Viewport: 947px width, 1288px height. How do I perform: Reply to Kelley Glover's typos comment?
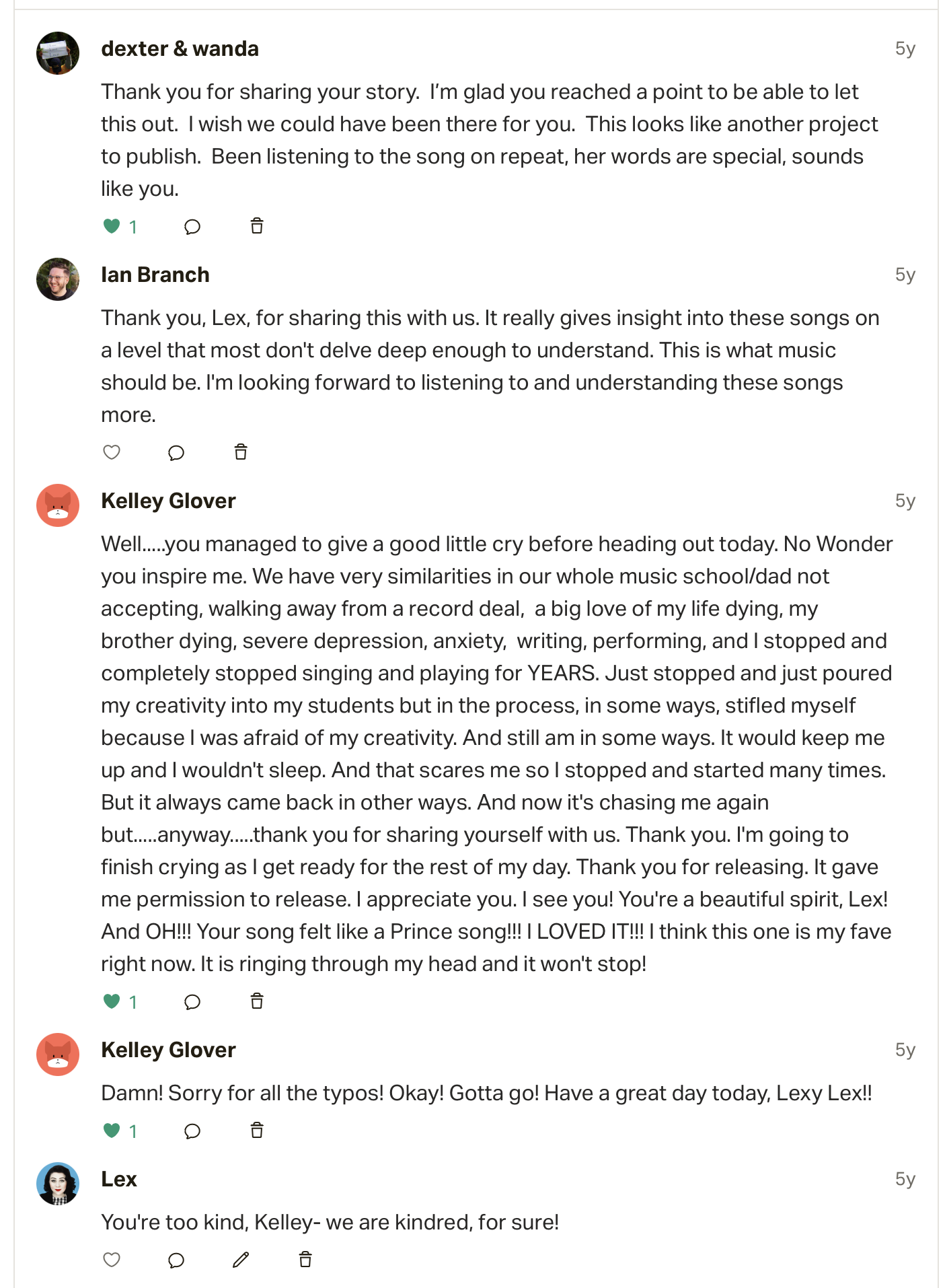point(192,1131)
